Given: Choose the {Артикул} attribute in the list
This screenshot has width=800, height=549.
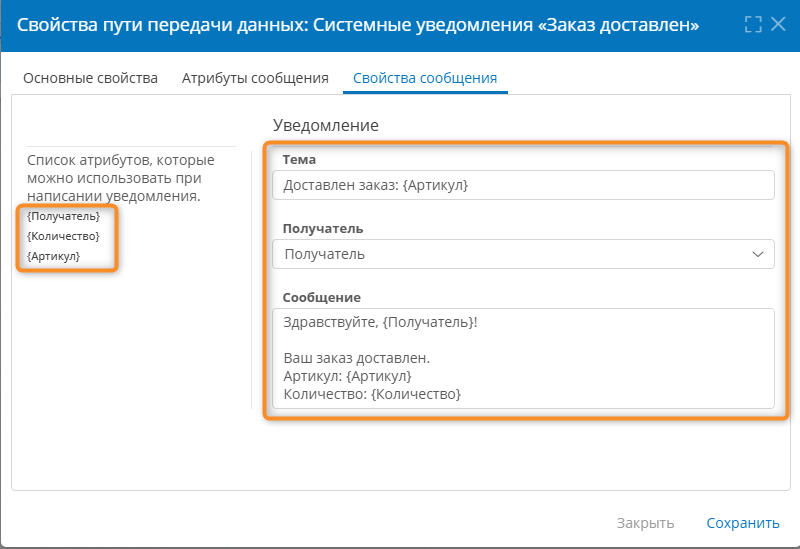Looking at the screenshot, I should [53, 256].
